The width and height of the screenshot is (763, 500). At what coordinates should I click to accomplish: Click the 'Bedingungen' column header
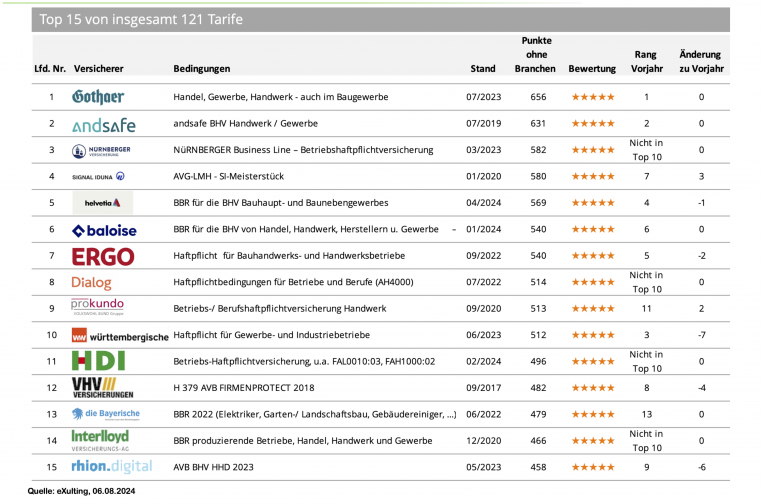pyautogui.click(x=202, y=69)
